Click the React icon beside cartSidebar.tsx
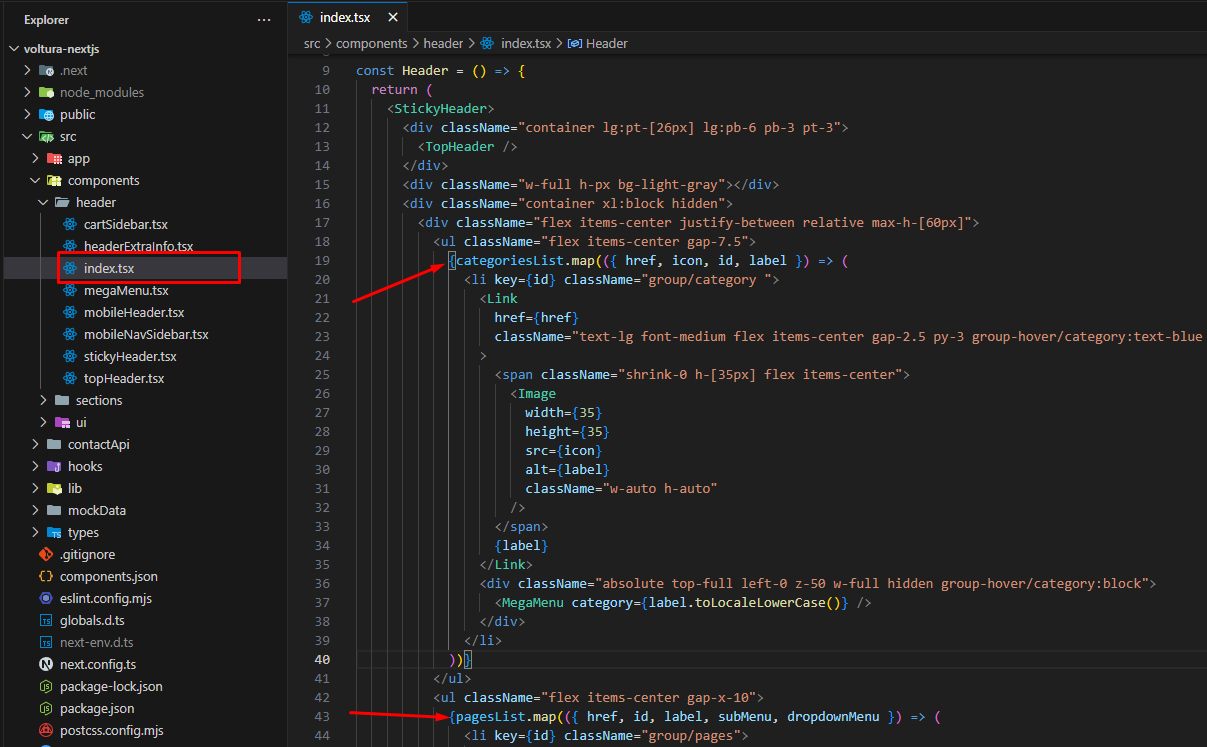1207x747 pixels. 69,224
